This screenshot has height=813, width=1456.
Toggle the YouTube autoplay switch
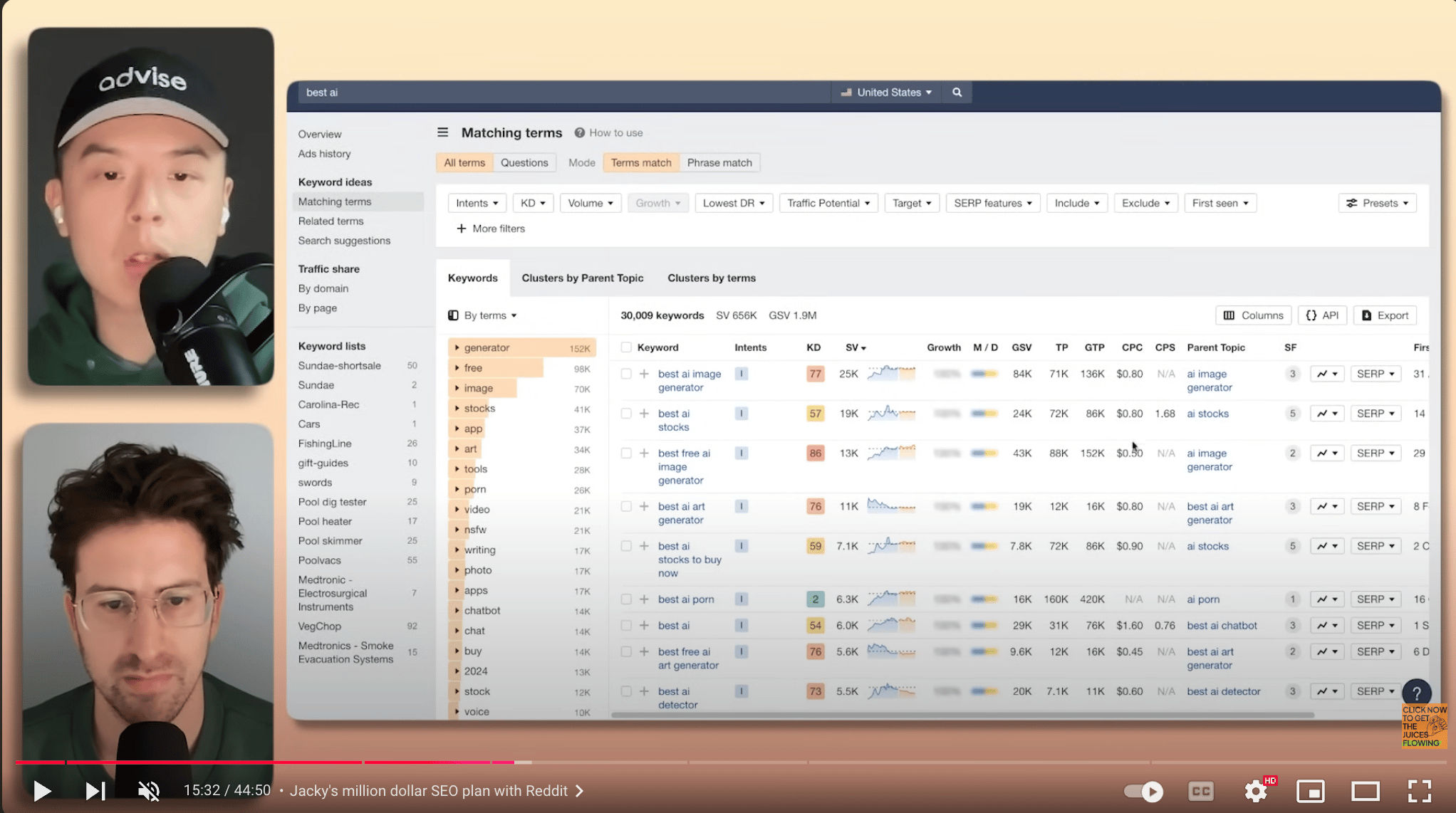point(1143,791)
